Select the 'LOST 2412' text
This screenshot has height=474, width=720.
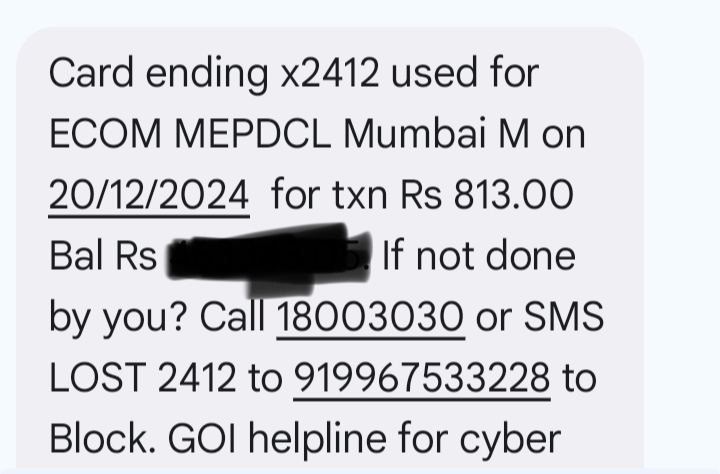click(142, 378)
